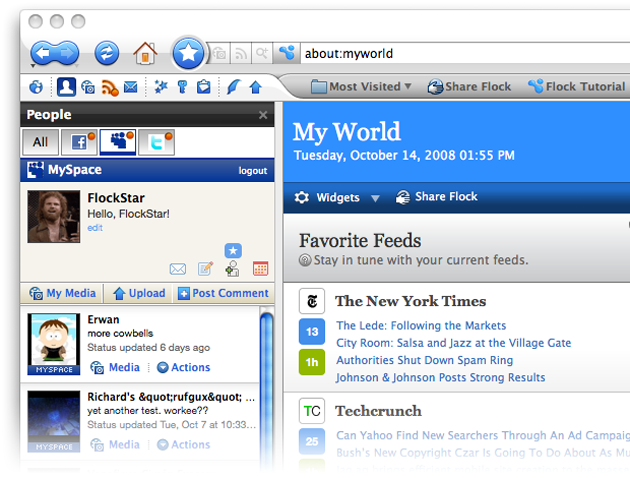This screenshot has width=630, height=478.
Task: Open the Most Visited bookmarks dropdown
Action: point(361,86)
